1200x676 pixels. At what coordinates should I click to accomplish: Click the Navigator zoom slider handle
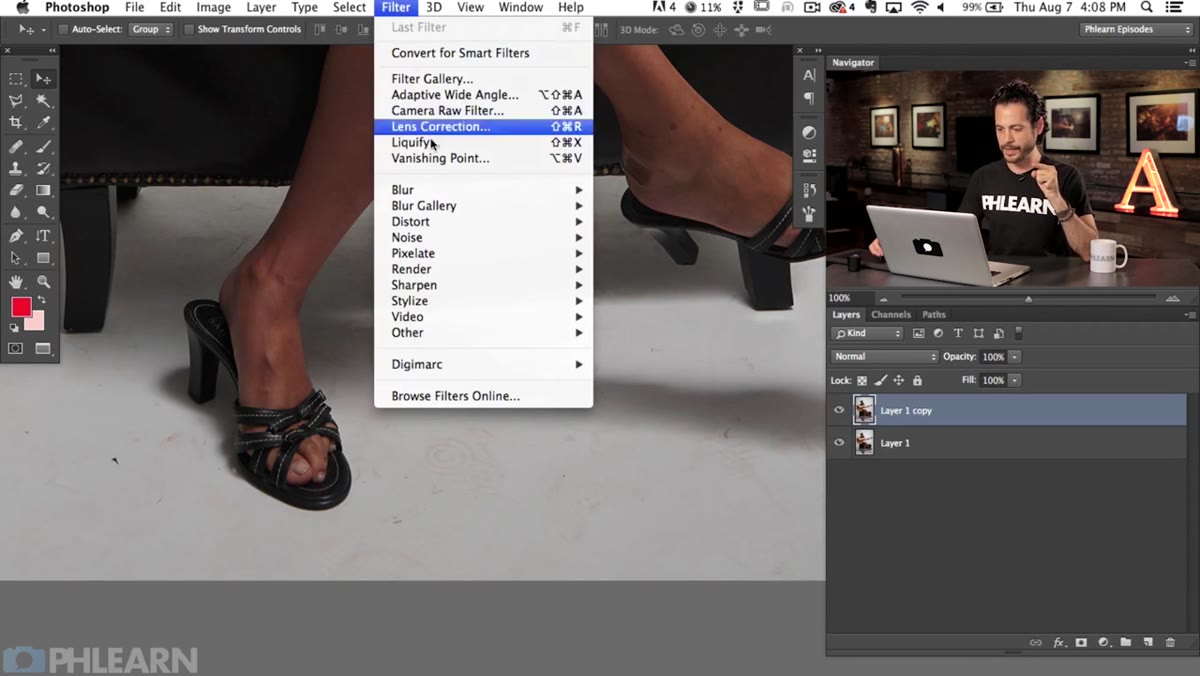pos(1028,299)
